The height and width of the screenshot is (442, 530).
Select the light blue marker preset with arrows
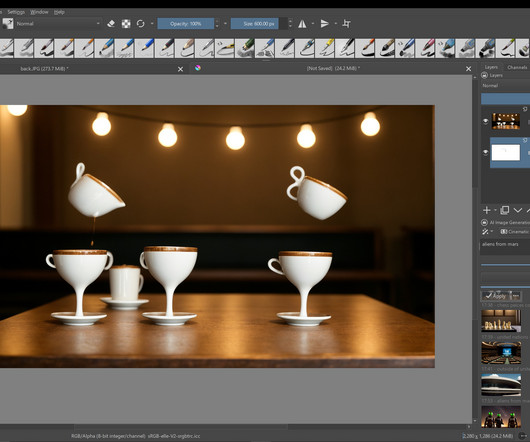click(445, 48)
